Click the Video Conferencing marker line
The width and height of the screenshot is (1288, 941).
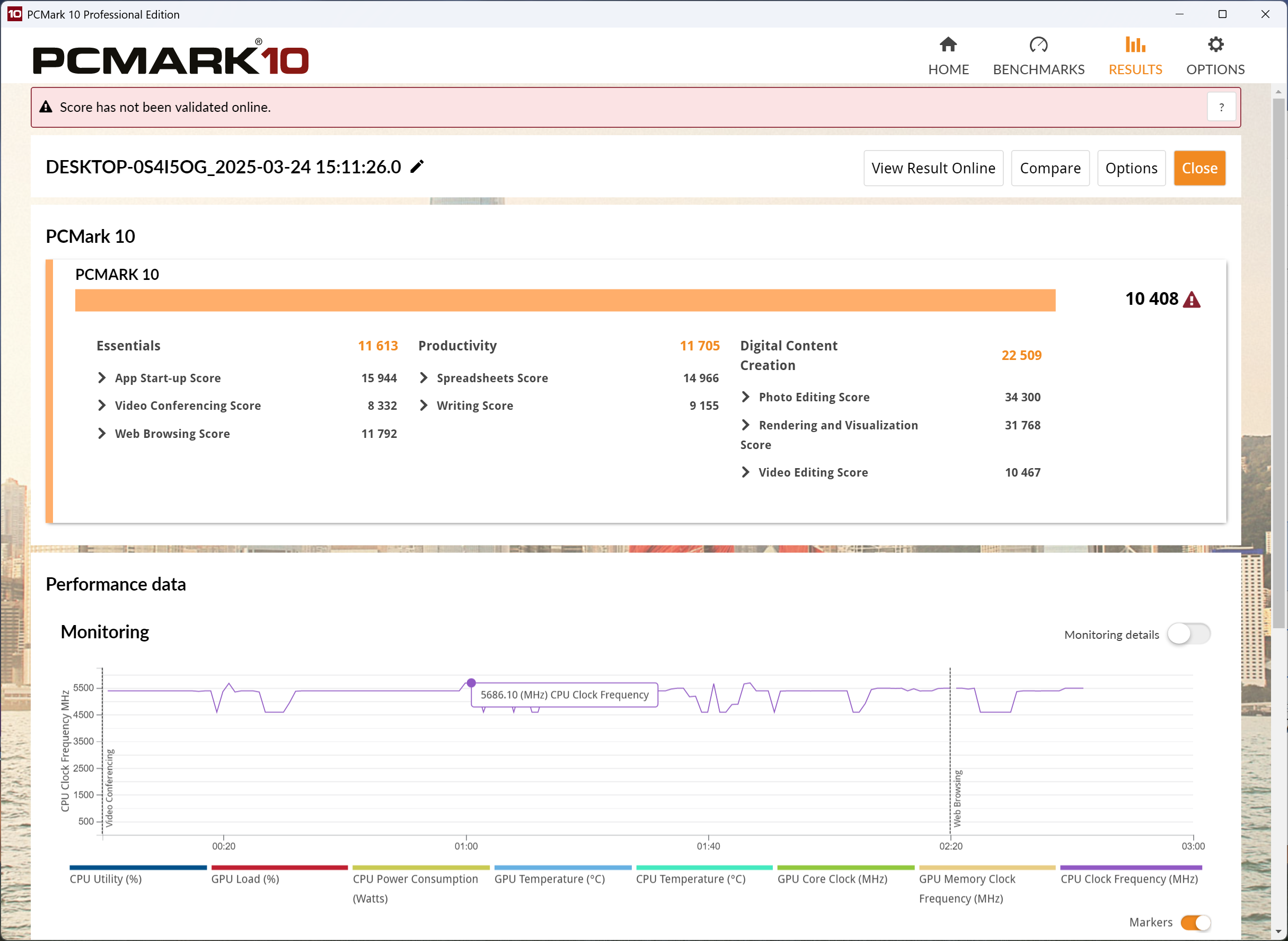tap(102, 751)
